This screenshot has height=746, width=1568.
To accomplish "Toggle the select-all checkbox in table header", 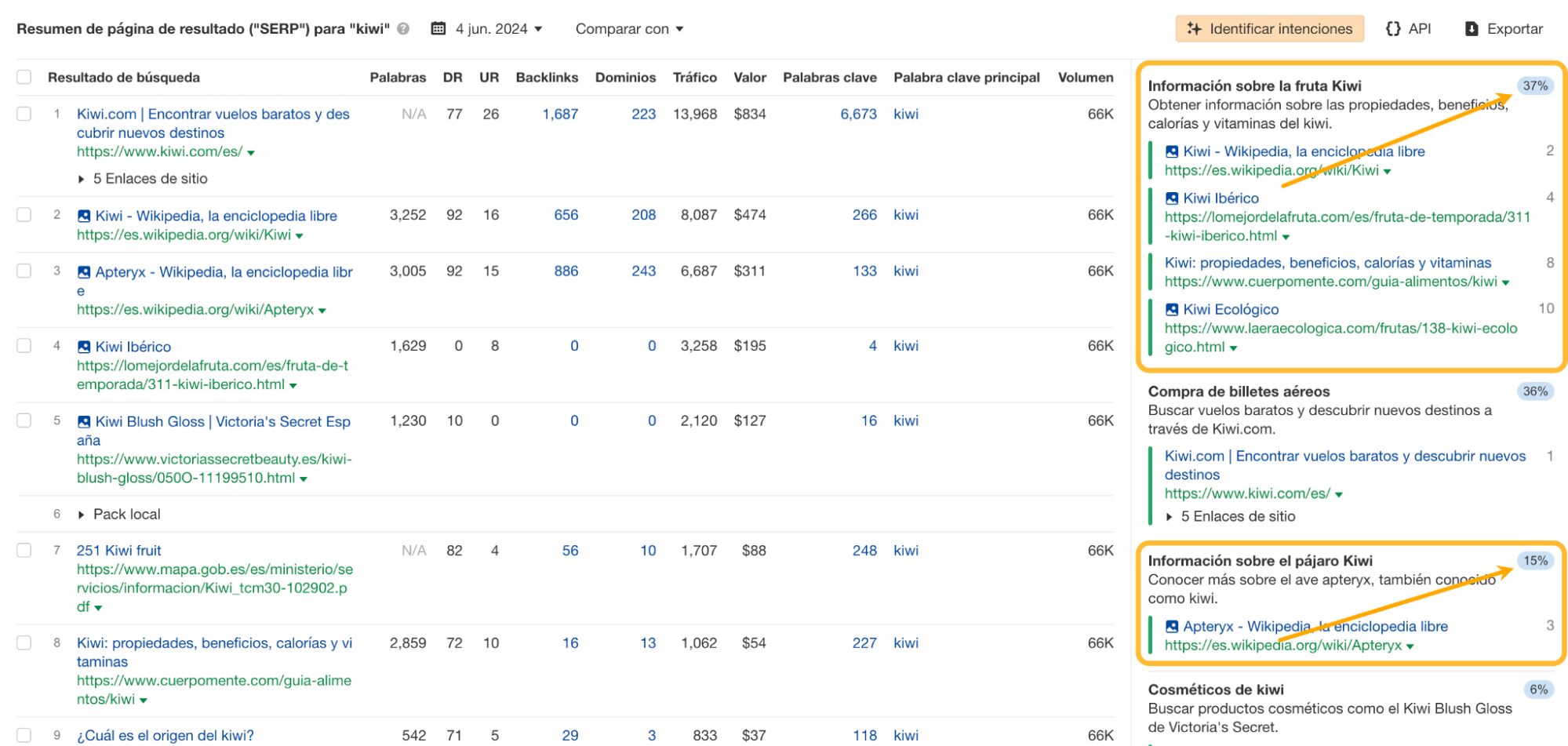I will coord(24,77).
